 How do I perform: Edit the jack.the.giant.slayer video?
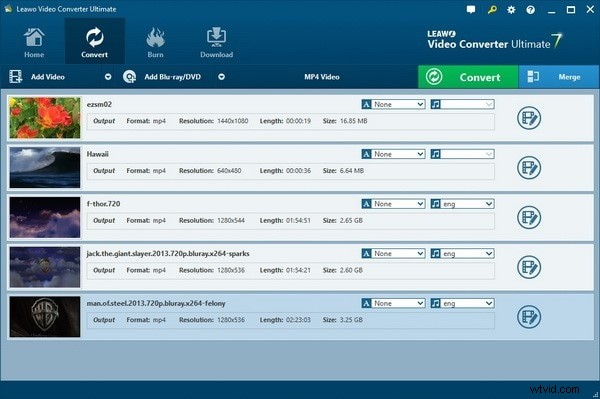(529, 267)
